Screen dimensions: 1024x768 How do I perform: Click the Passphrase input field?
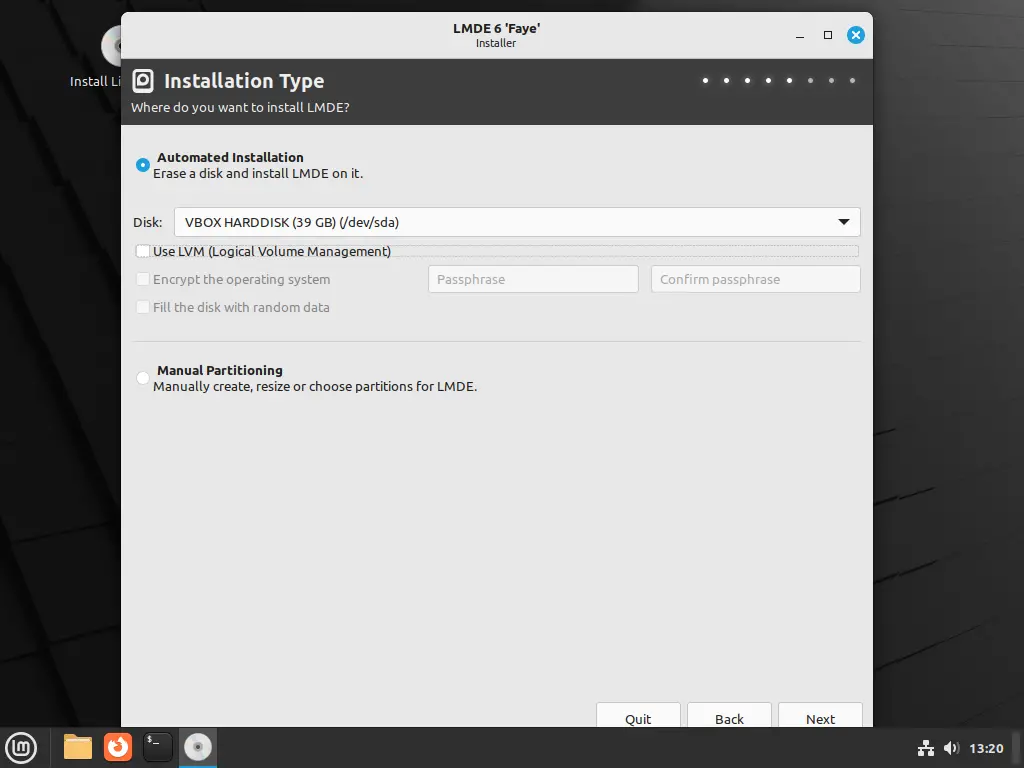[534, 280]
